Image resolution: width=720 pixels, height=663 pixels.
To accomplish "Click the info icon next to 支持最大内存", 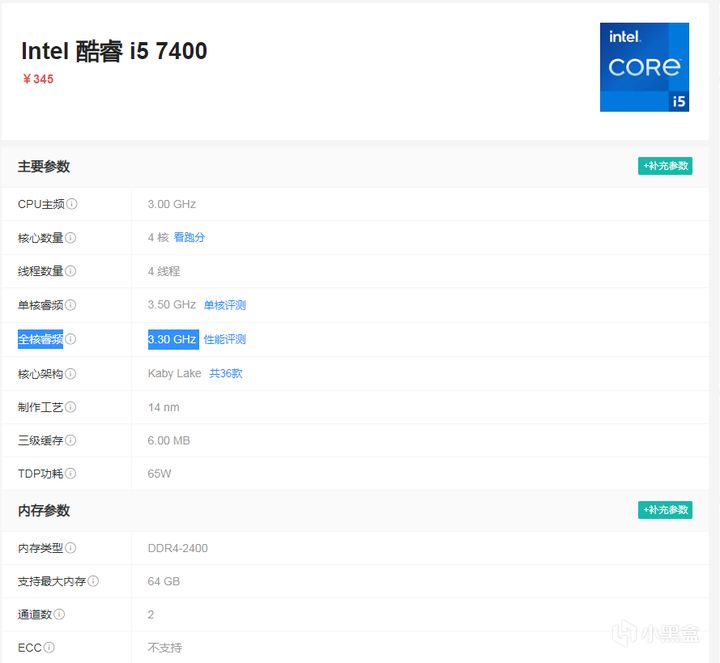I will click(93, 581).
